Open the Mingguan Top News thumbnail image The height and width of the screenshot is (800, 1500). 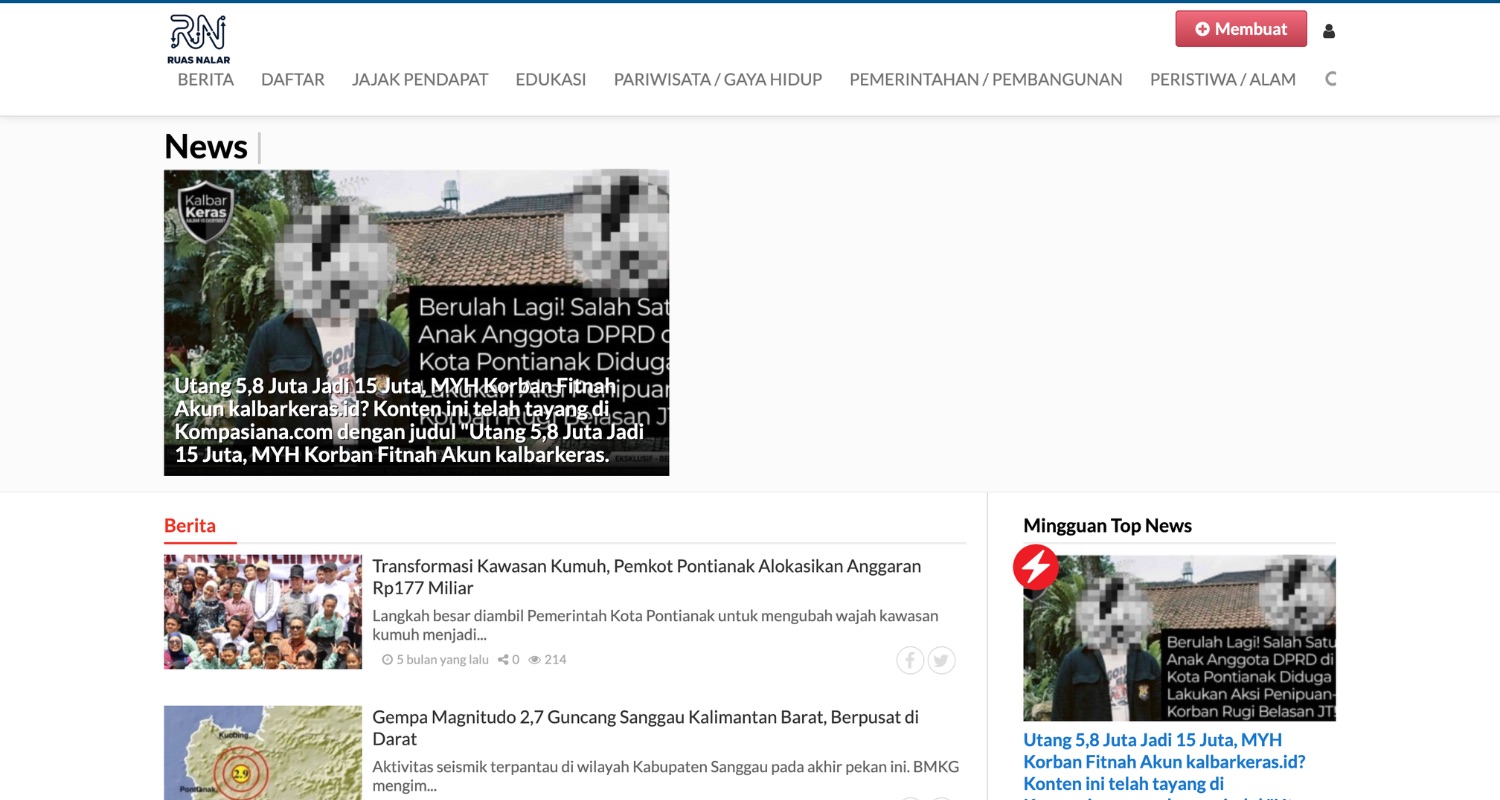point(1179,638)
